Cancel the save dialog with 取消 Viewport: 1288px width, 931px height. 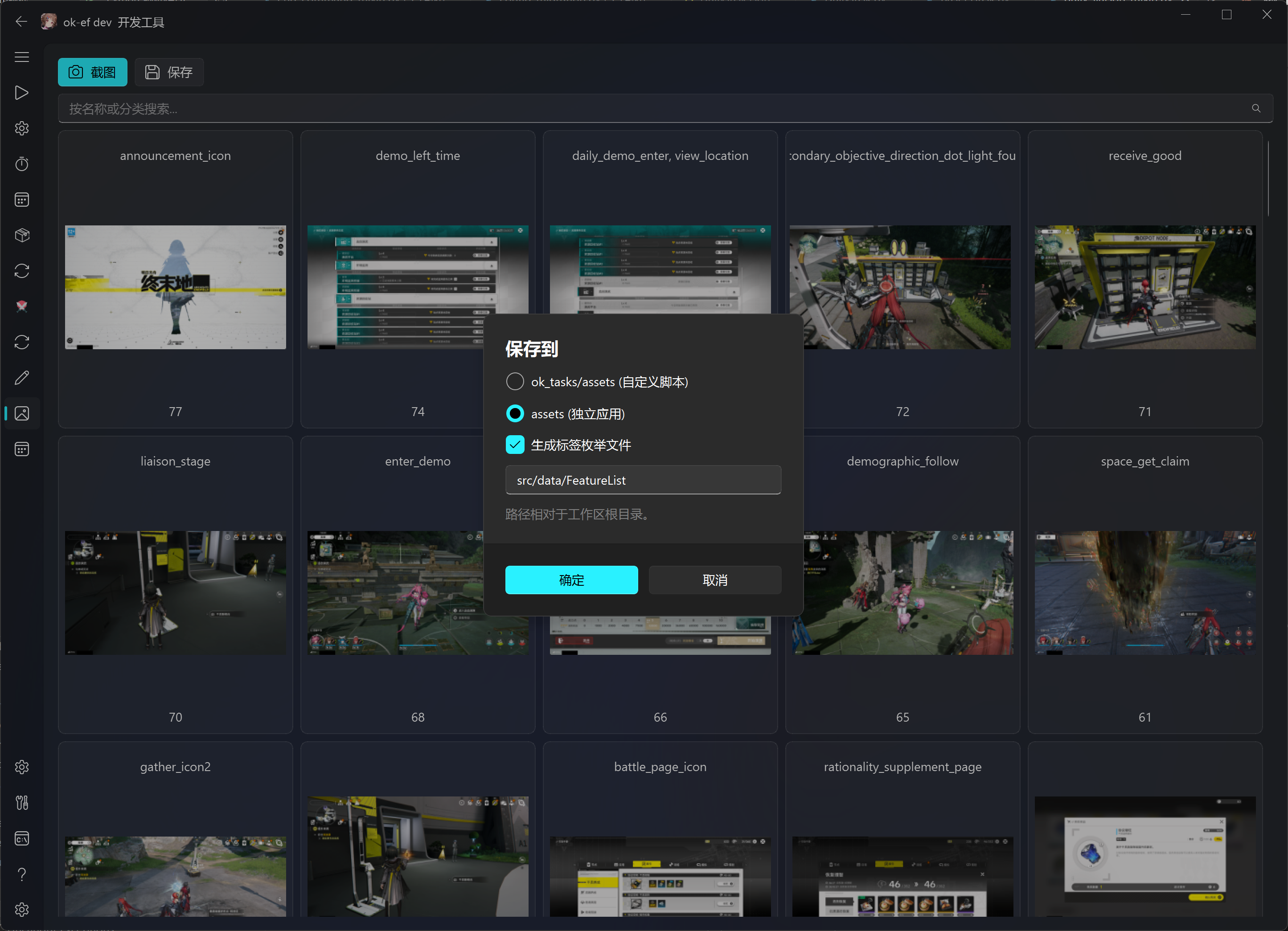715,580
